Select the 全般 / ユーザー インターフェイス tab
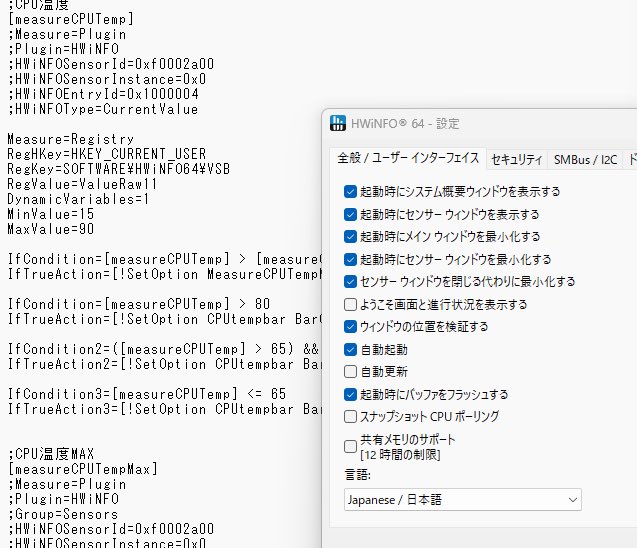The height and width of the screenshot is (548, 637). [408, 158]
